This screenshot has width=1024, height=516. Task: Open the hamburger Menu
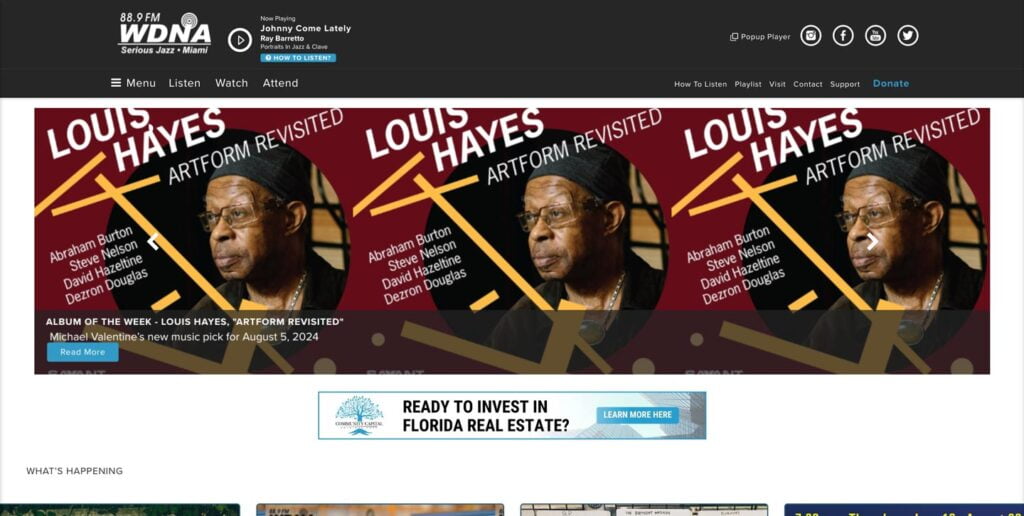coord(133,83)
